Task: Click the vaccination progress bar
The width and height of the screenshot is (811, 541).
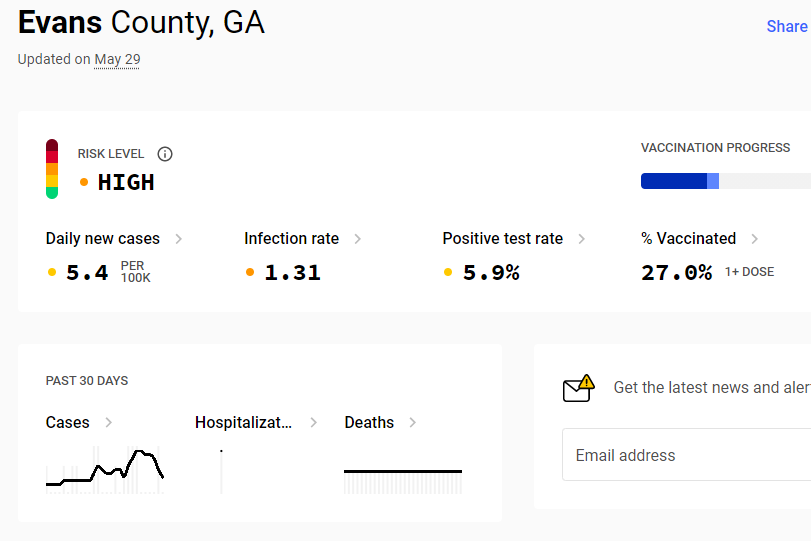Action: pos(726,181)
